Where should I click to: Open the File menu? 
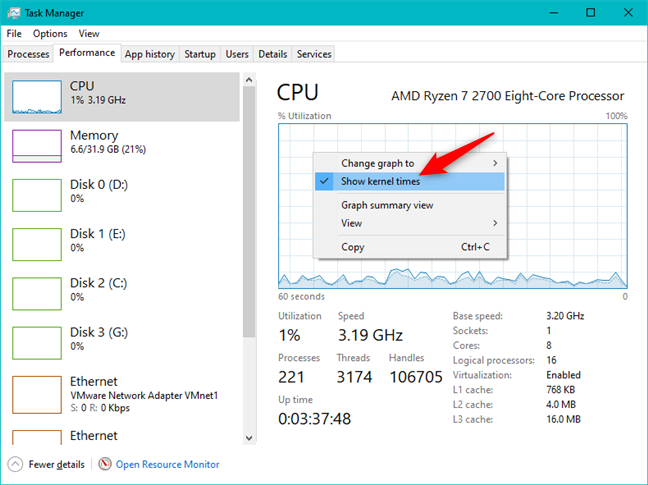pos(14,33)
